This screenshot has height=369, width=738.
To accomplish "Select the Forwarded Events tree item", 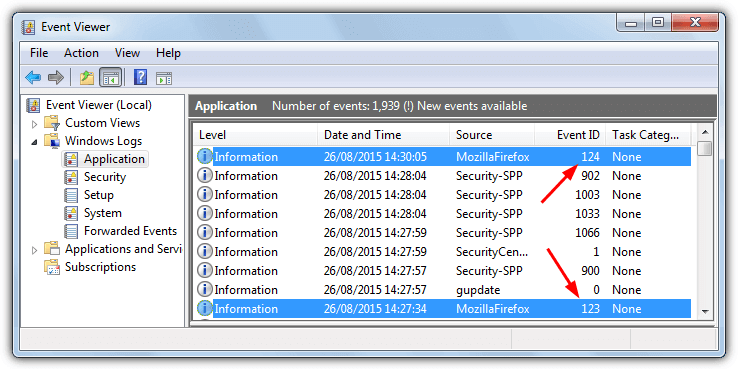I will (130, 231).
